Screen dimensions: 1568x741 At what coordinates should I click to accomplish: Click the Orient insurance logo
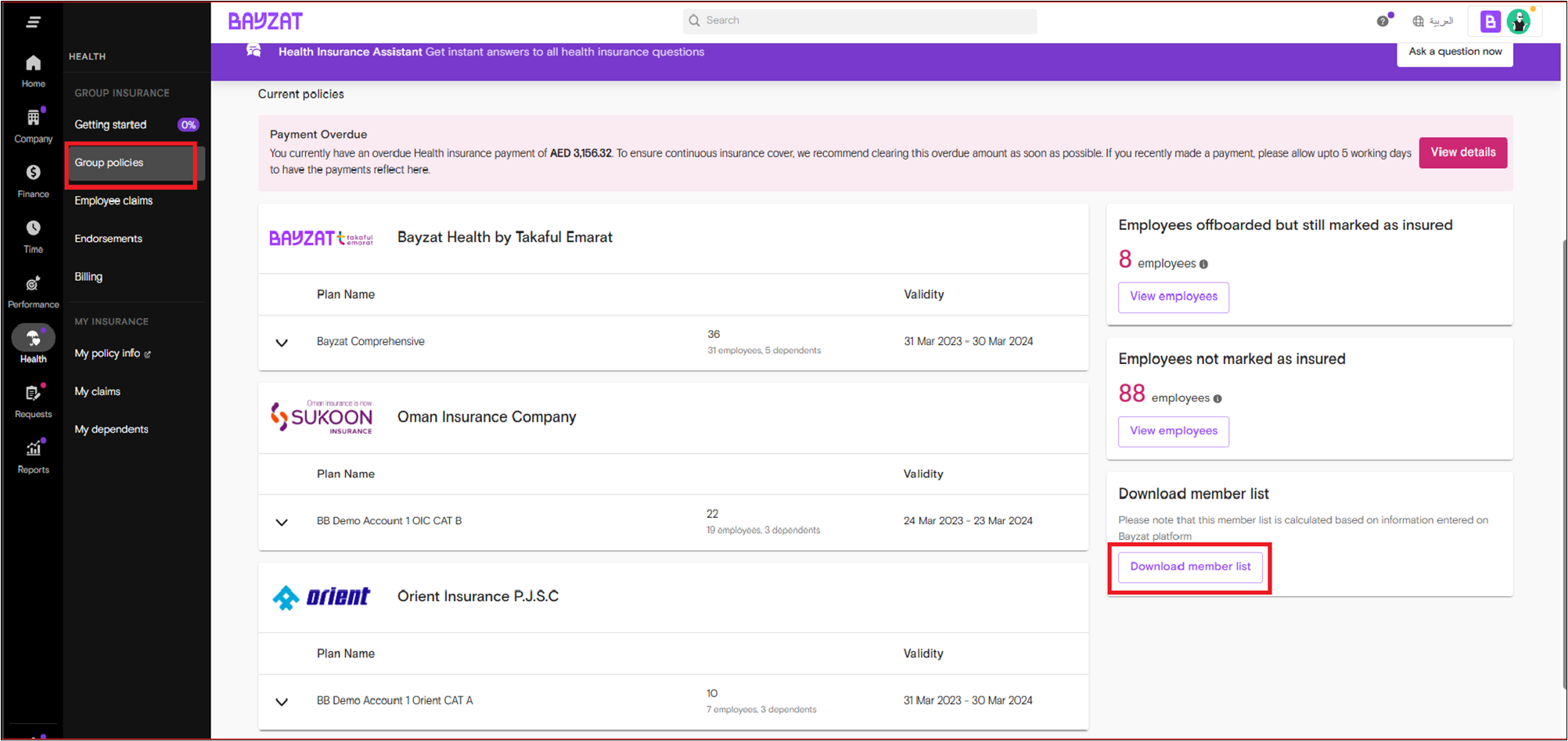[x=322, y=597]
